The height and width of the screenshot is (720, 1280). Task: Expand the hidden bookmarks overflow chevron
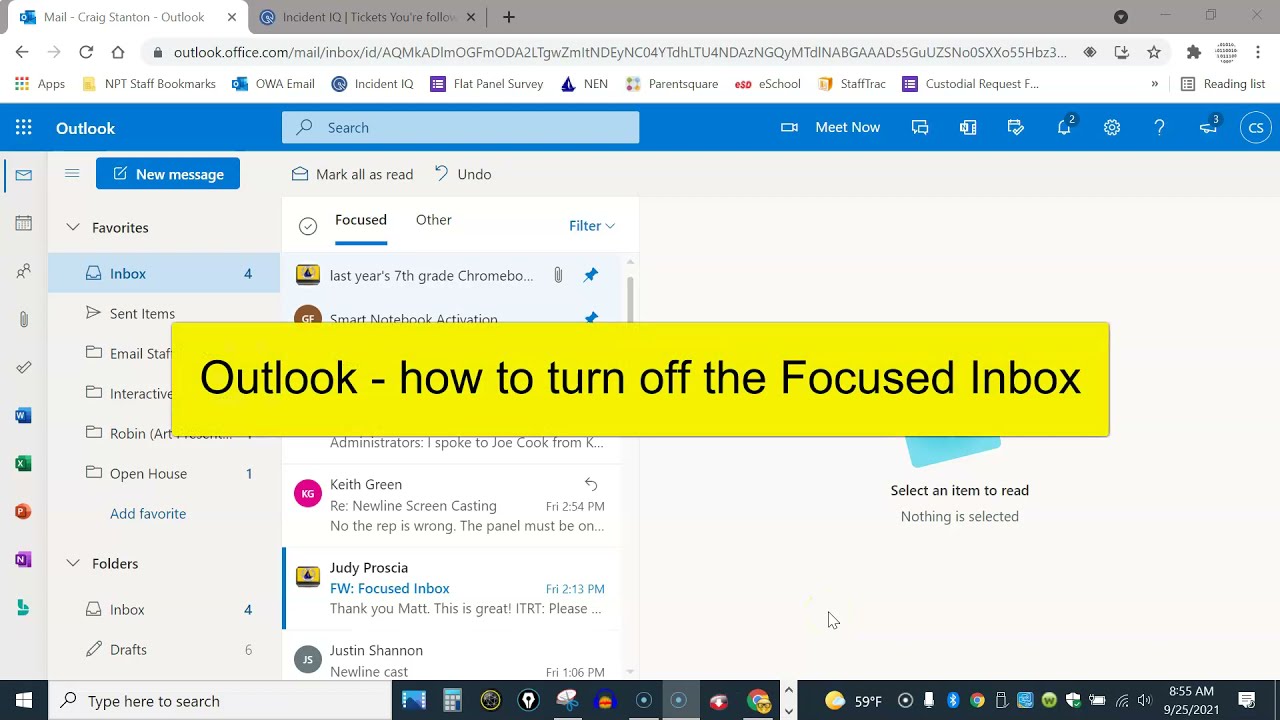pyautogui.click(x=1155, y=84)
